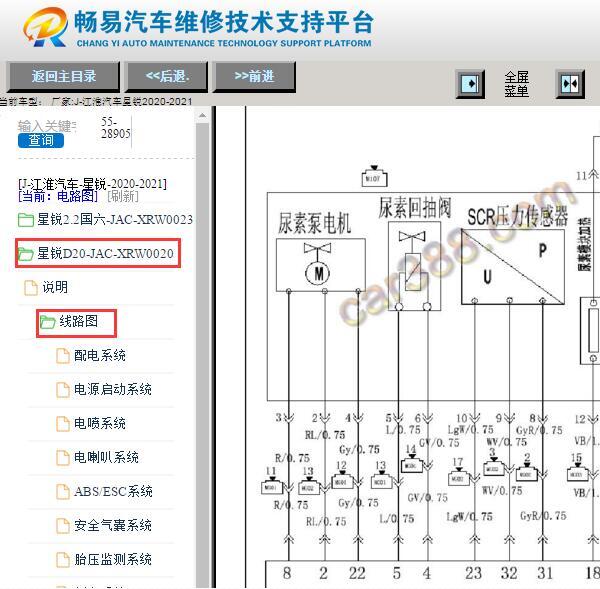
Task: Click the Chang Yi platform logo
Action: [45, 28]
